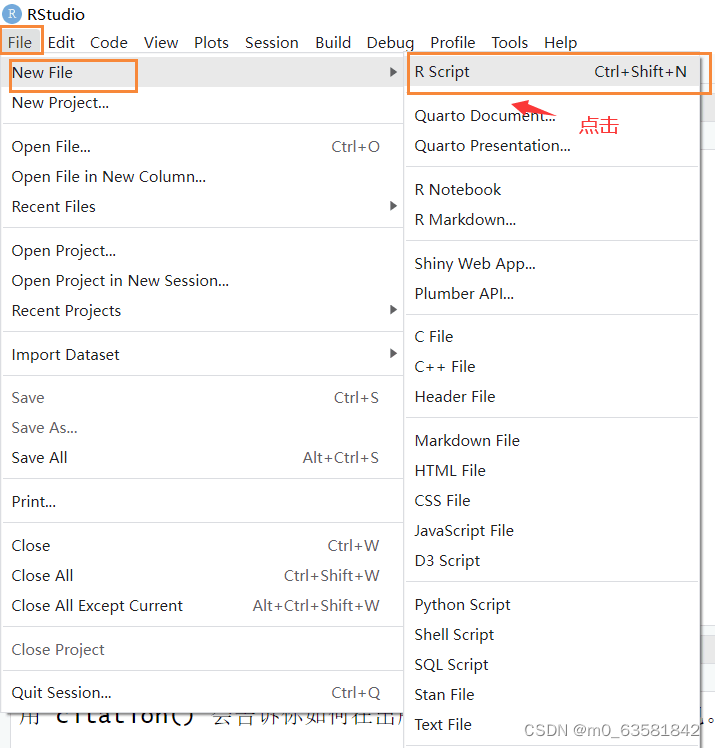Open the File menu
This screenshot has height=748, width=715.
[x=20, y=42]
